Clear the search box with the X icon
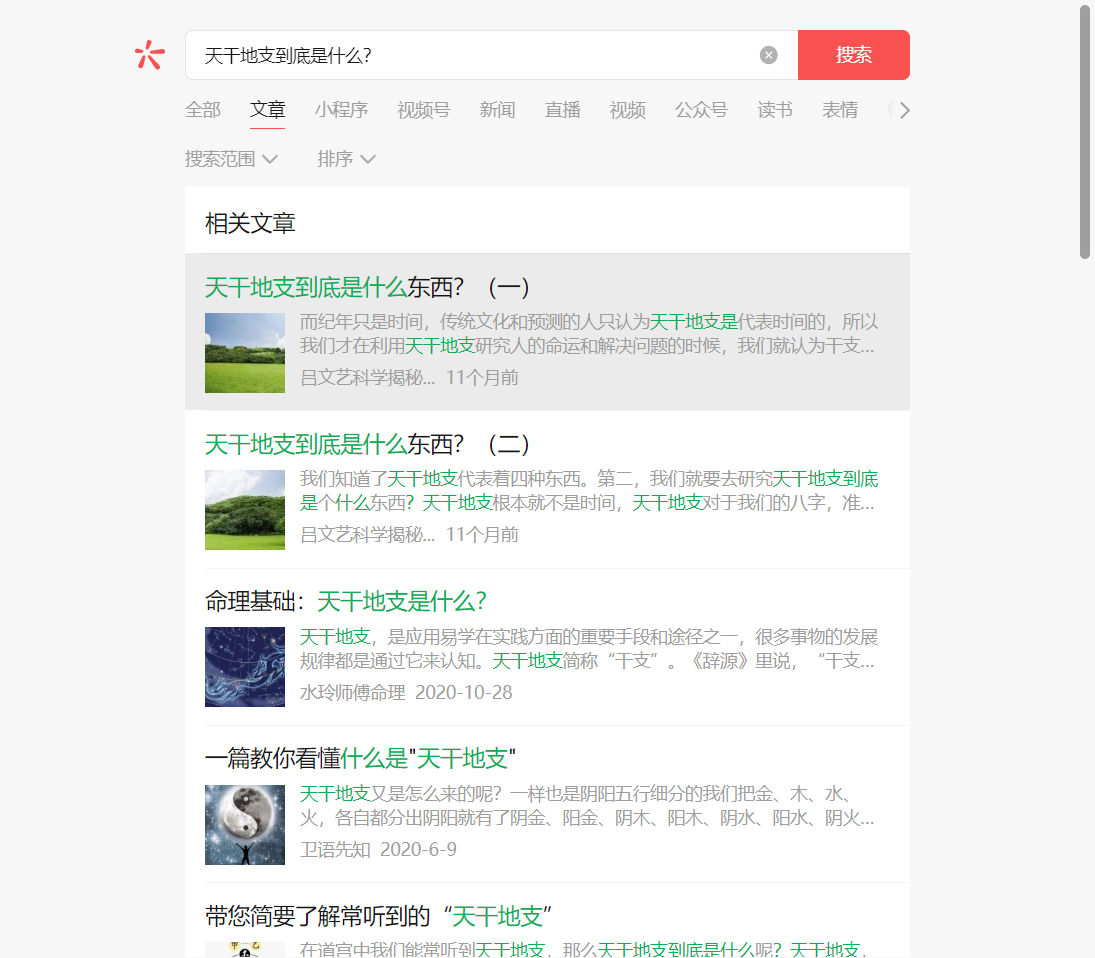Image resolution: width=1095 pixels, height=958 pixels. pyautogui.click(x=768, y=55)
